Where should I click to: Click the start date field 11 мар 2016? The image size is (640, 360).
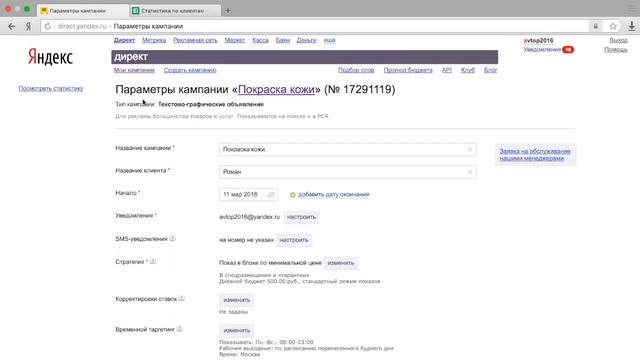248,195
